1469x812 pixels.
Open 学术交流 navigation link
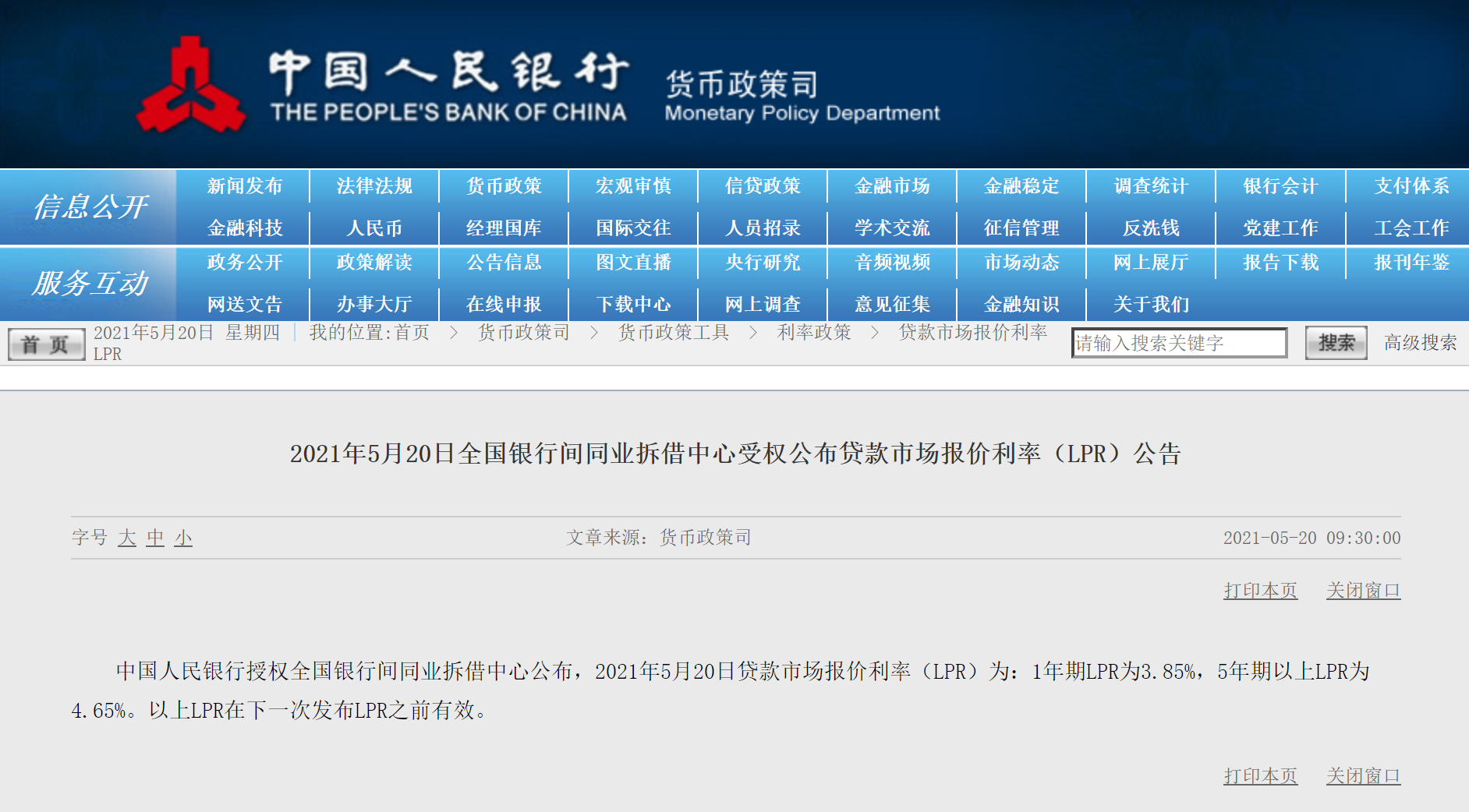click(892, 228)
